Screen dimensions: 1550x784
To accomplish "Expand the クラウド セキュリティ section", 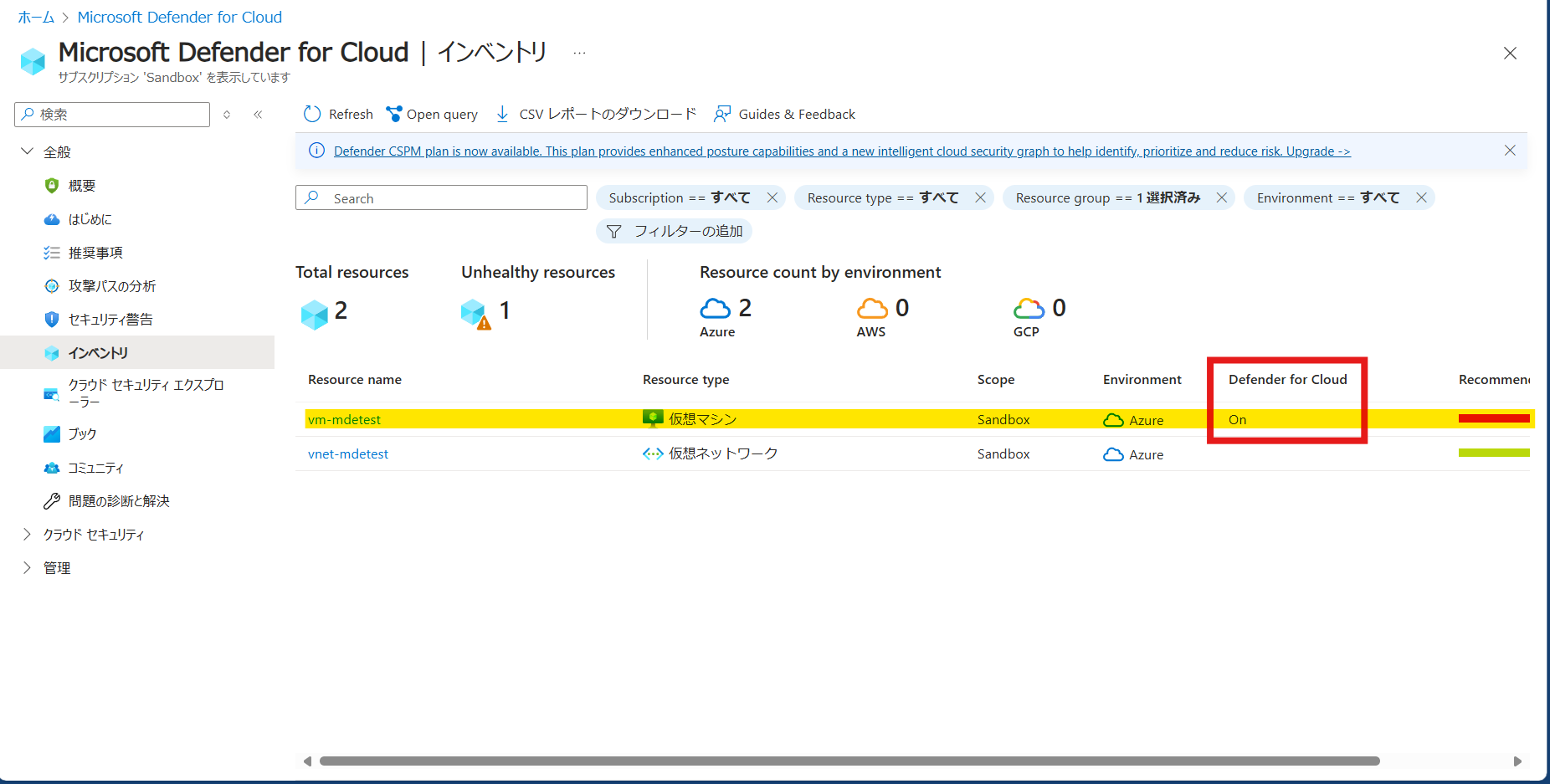I will coord(27,535).
